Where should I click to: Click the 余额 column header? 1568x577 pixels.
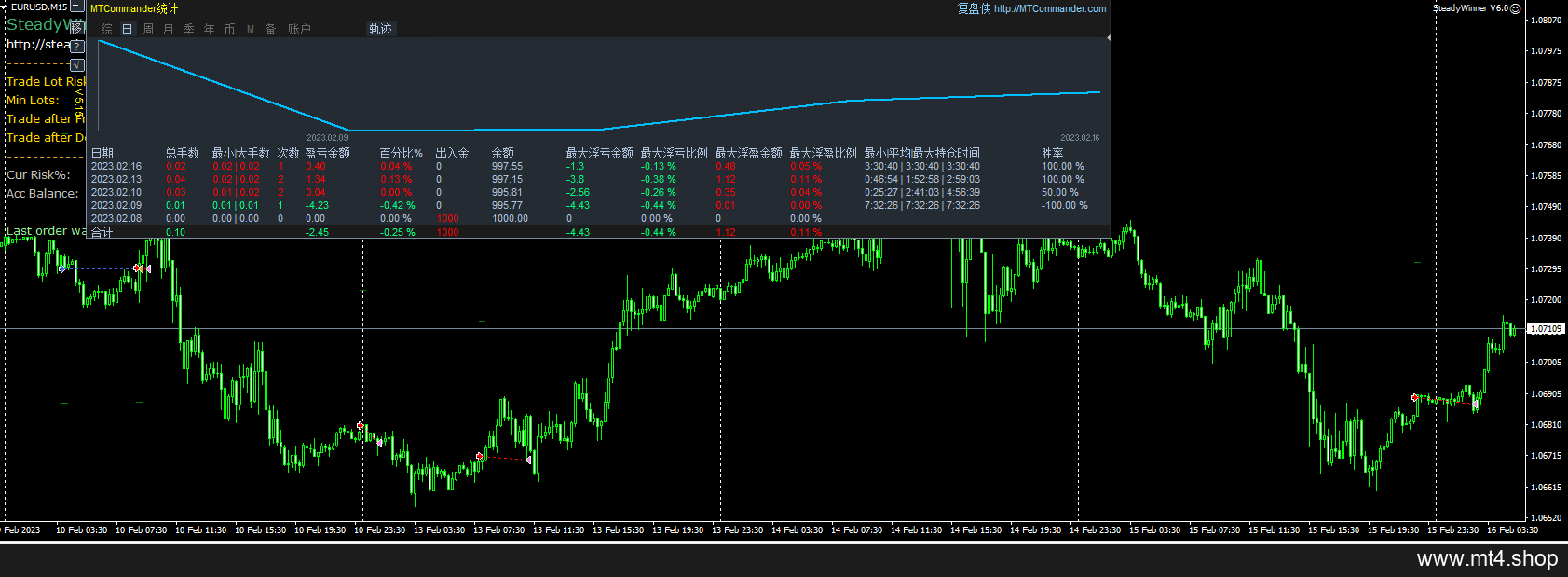coord(503,153)
